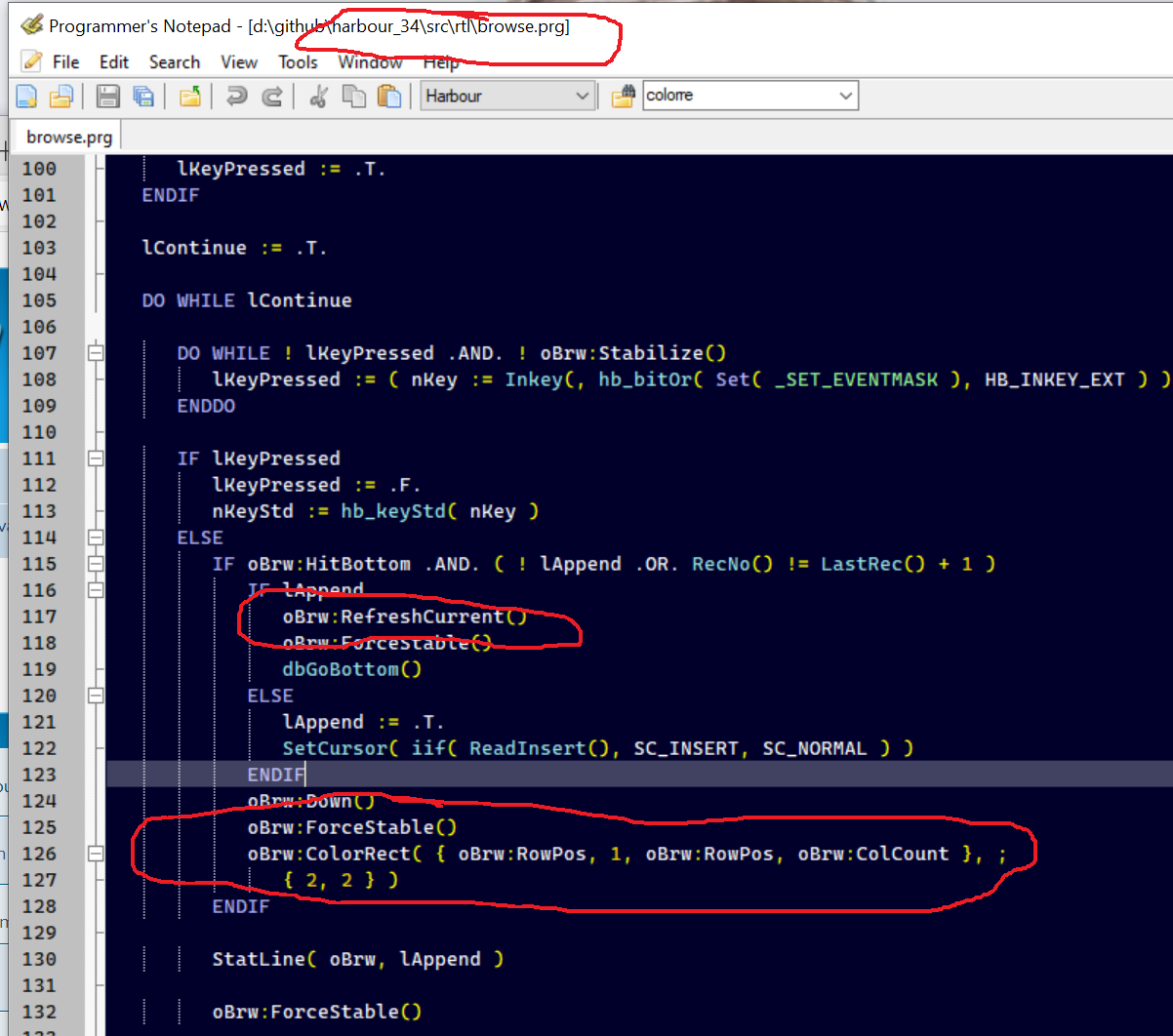Click the Undo arrow icon
Viewport: 1173px width, 1036px height.
pyautogui.click(x=235, y=96)
